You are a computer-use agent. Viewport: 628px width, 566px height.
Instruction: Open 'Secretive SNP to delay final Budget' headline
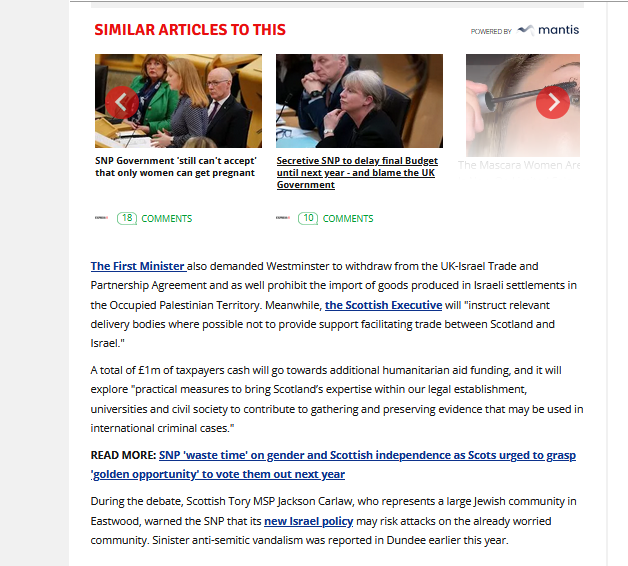tap(357, 173)
